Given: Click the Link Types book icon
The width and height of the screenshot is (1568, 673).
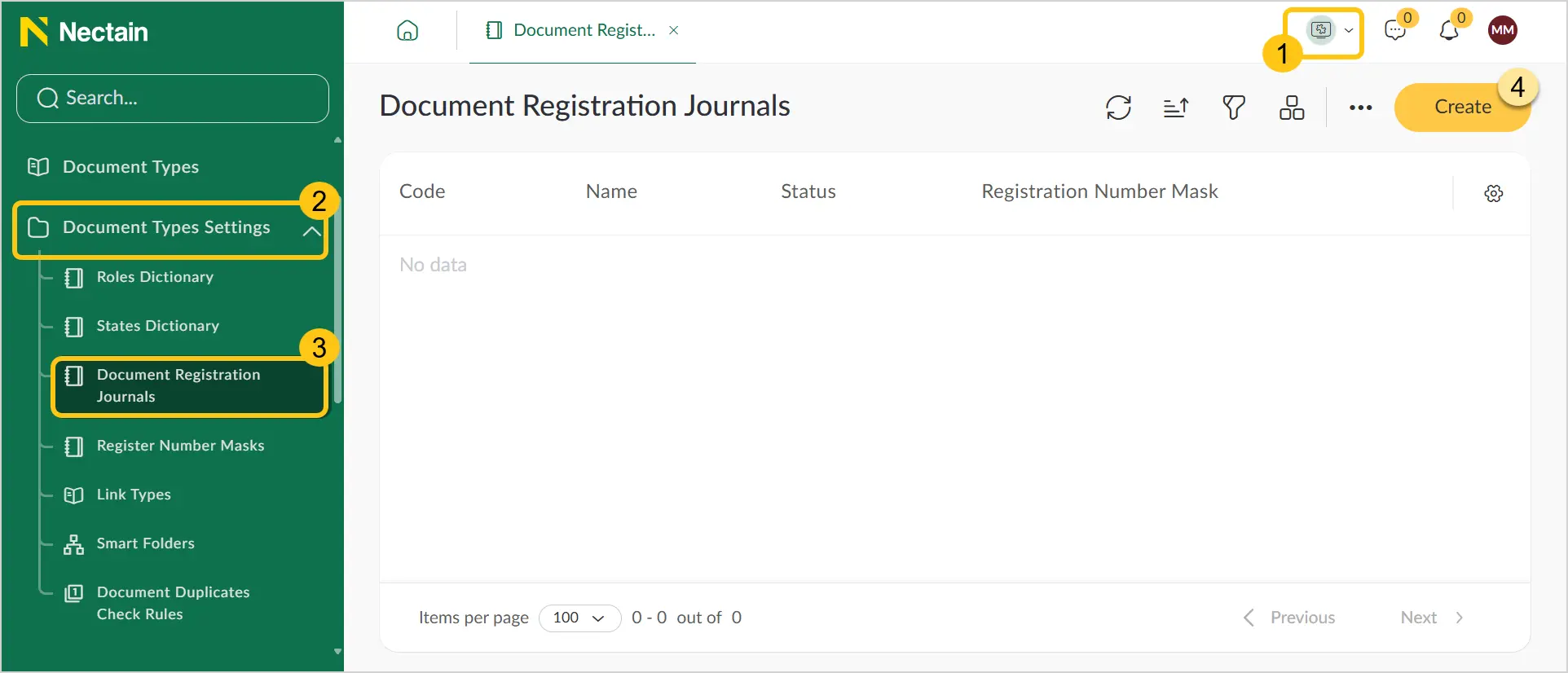Looking at the screenshot, I should coord(73,495).
